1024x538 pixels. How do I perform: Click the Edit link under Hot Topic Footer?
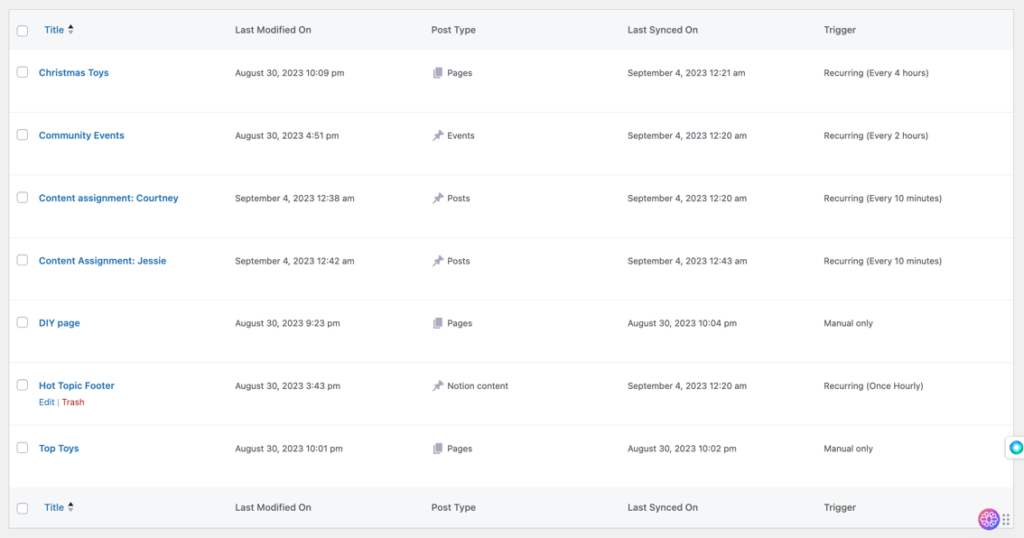46,402
